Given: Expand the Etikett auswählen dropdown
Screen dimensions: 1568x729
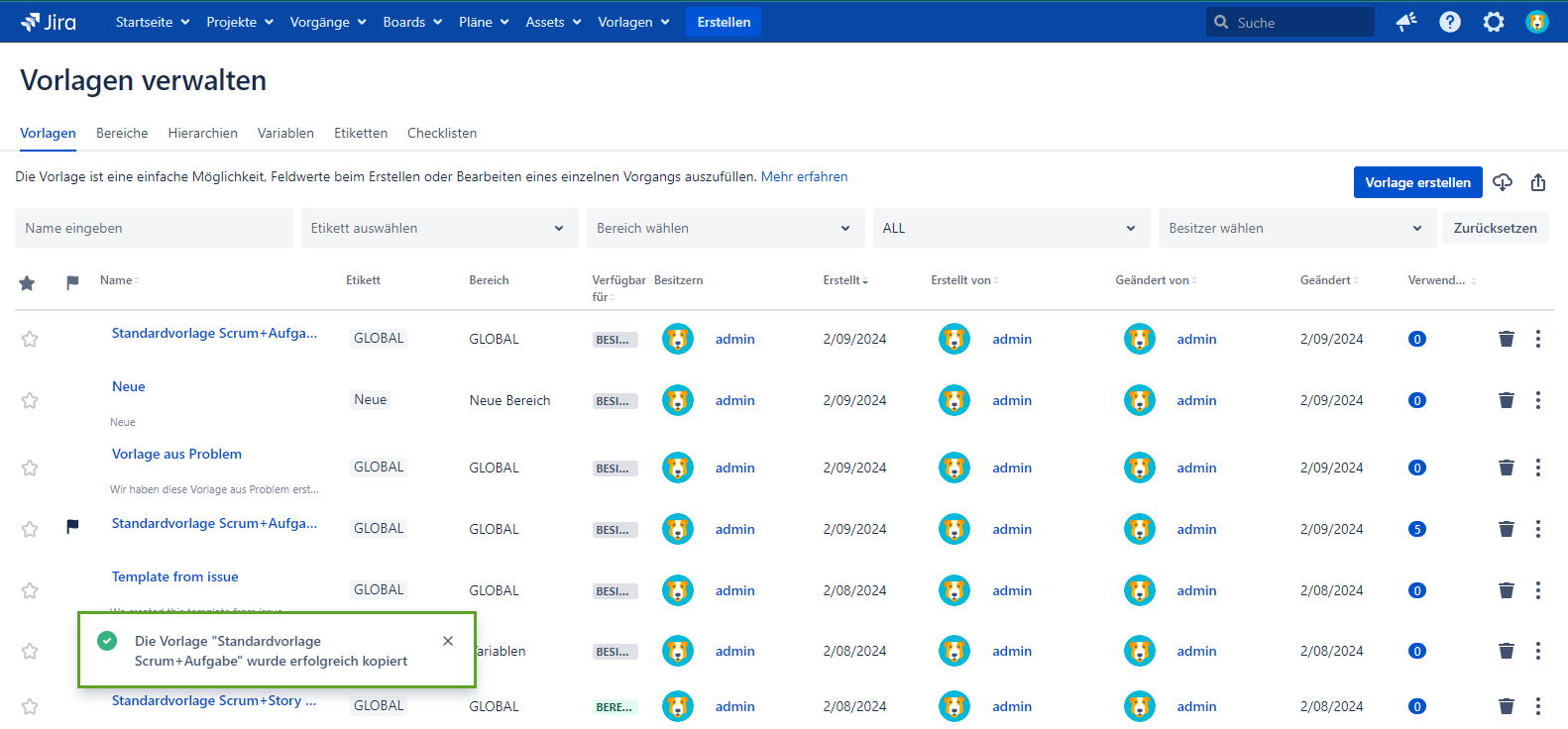Looking at the screenshot, I should [439, 228].
